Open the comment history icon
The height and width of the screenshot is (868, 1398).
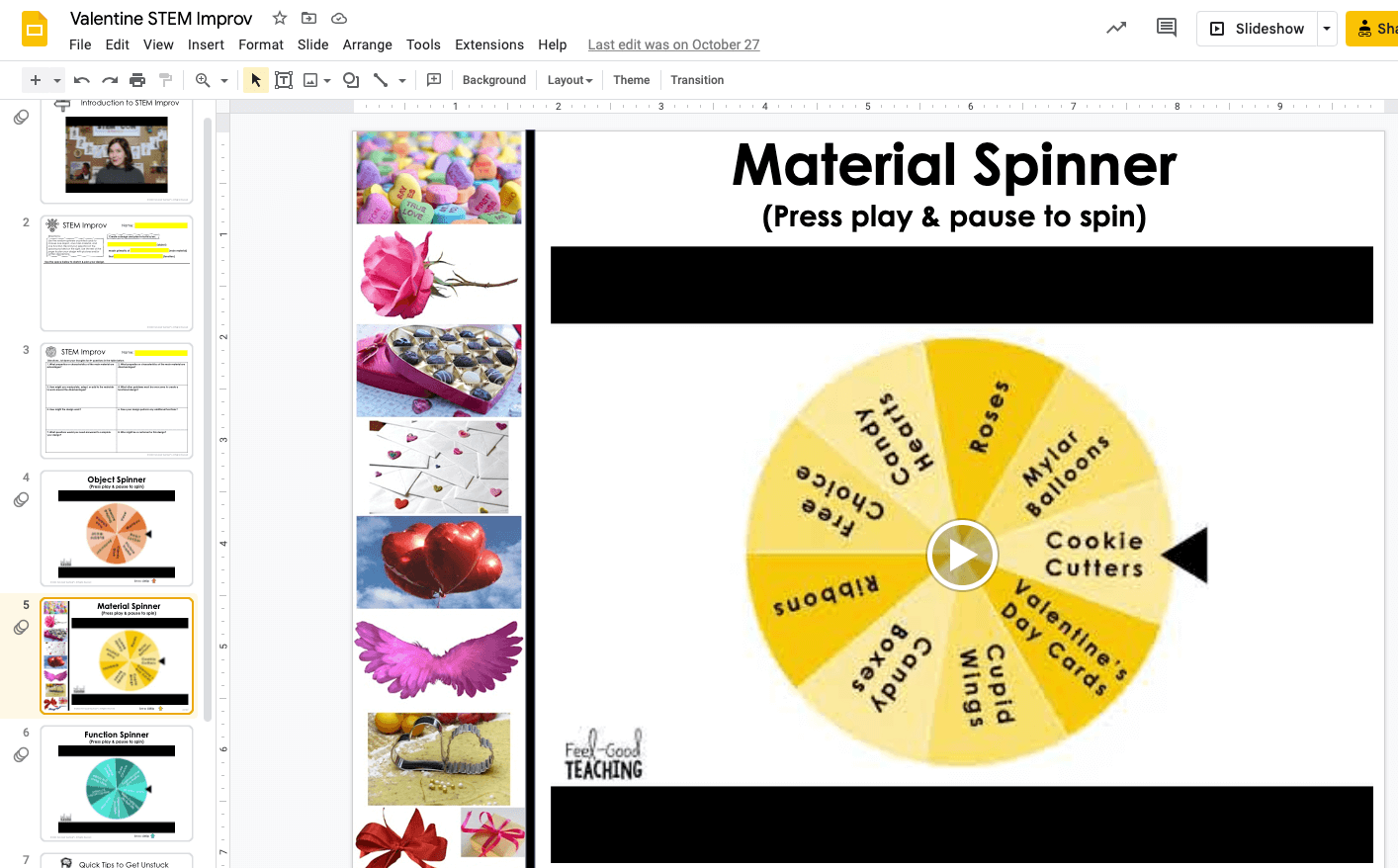coord(1166,28)
